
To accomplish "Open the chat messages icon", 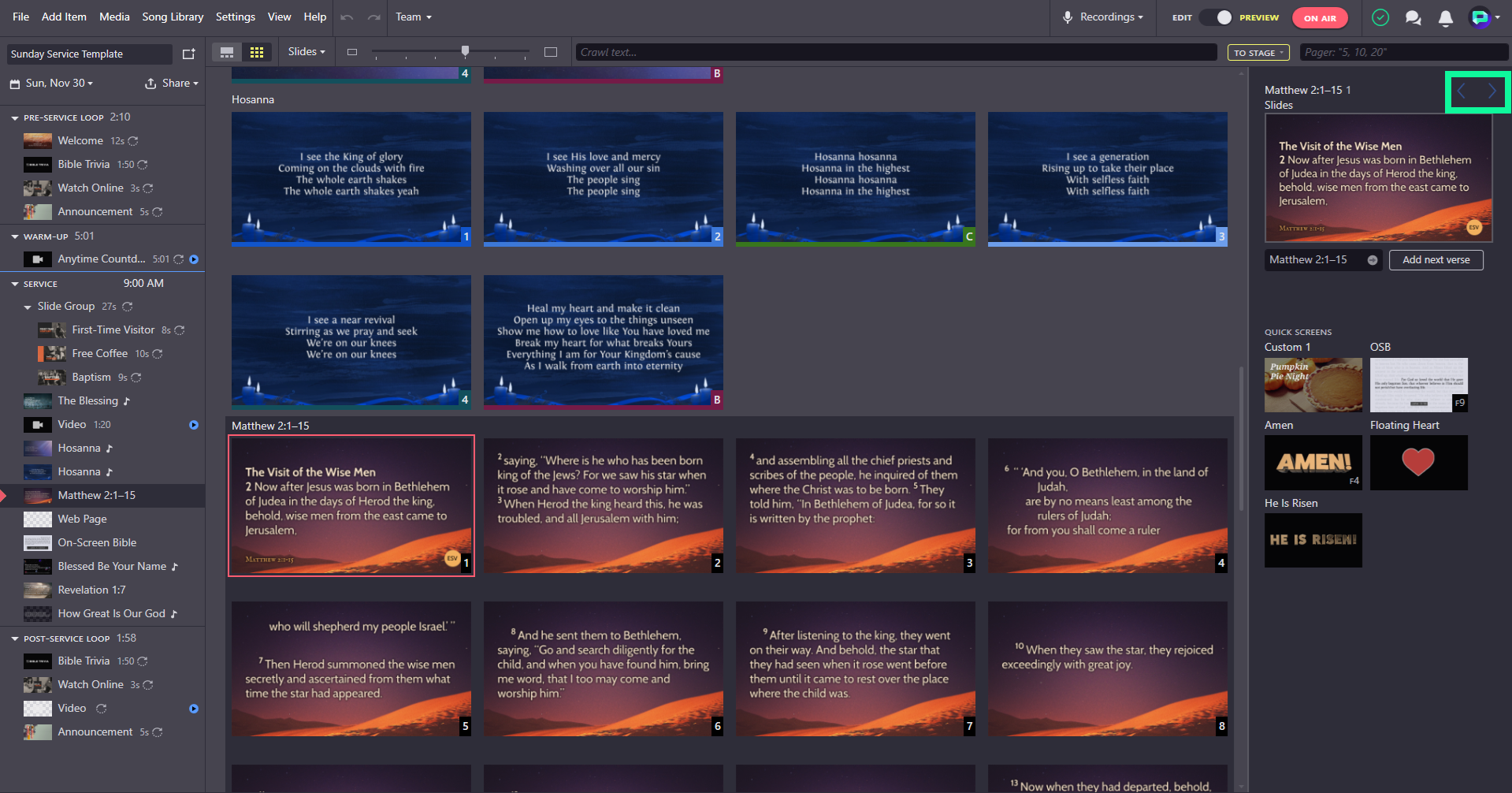I will (x=1414, y=17).
